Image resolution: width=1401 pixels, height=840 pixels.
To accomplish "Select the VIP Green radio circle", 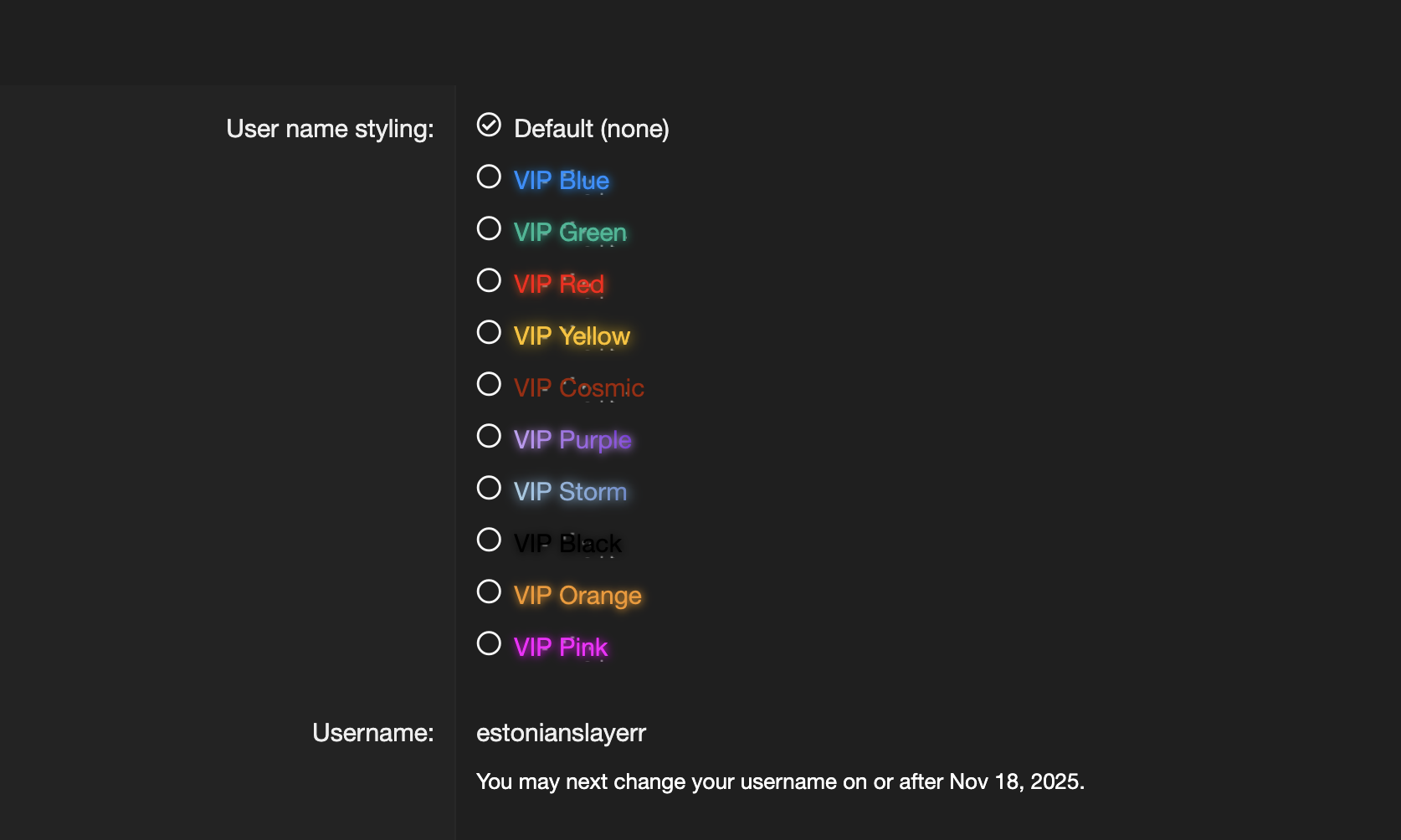I will click(x=489, y=228).
